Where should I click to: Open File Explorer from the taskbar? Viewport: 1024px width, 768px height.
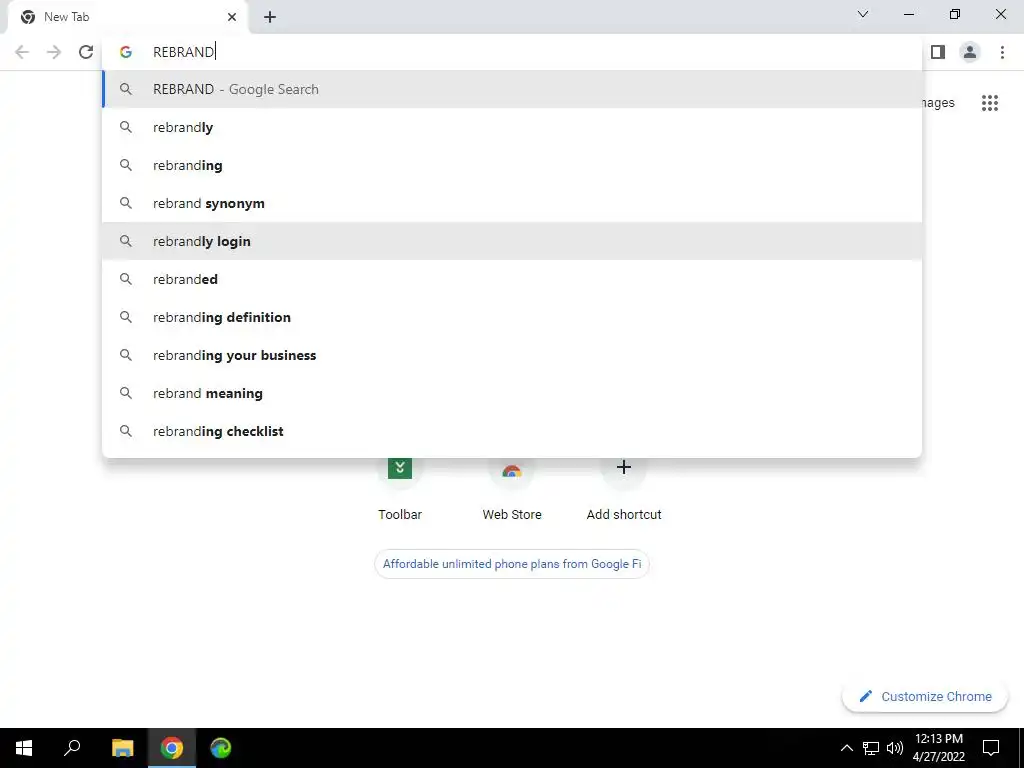tap(122, 748)
